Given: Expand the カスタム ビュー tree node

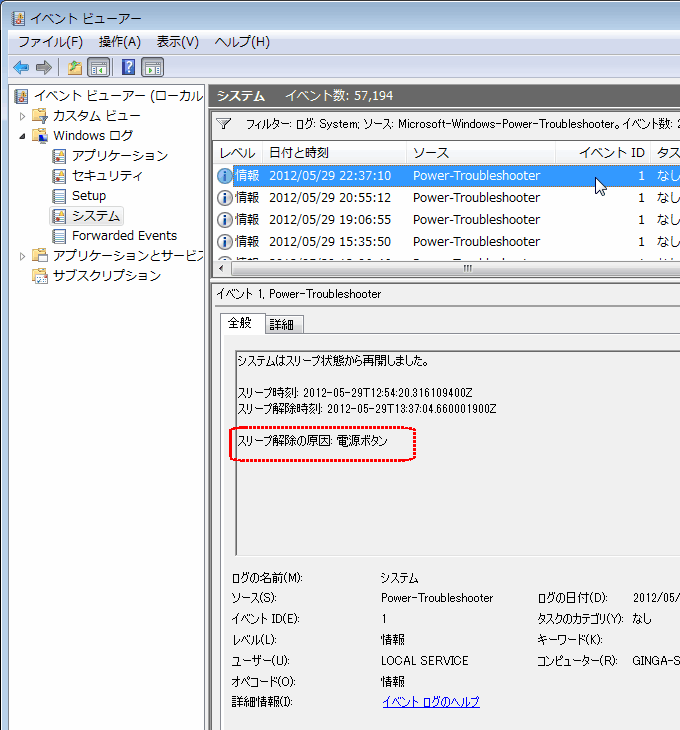Looking at the screenshot, I should coord(23,115).
